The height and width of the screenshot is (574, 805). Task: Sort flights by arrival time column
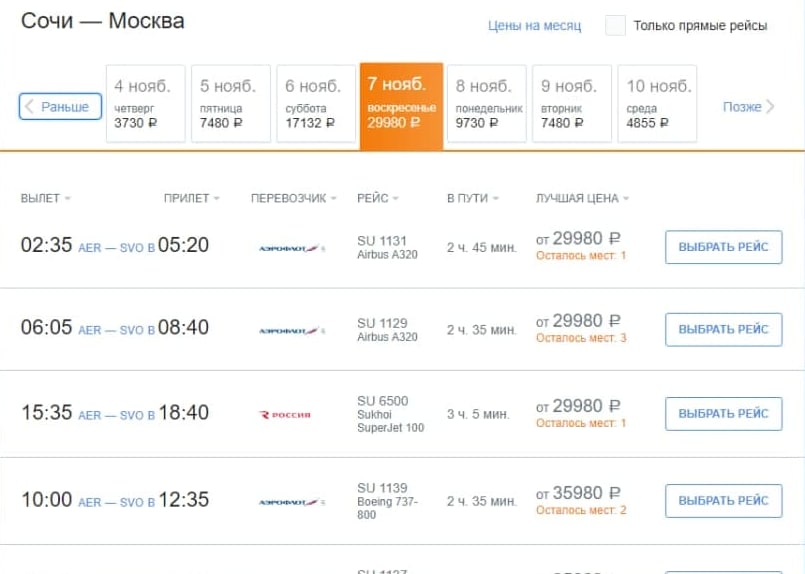pyautogui.click(x=191, y=198)
